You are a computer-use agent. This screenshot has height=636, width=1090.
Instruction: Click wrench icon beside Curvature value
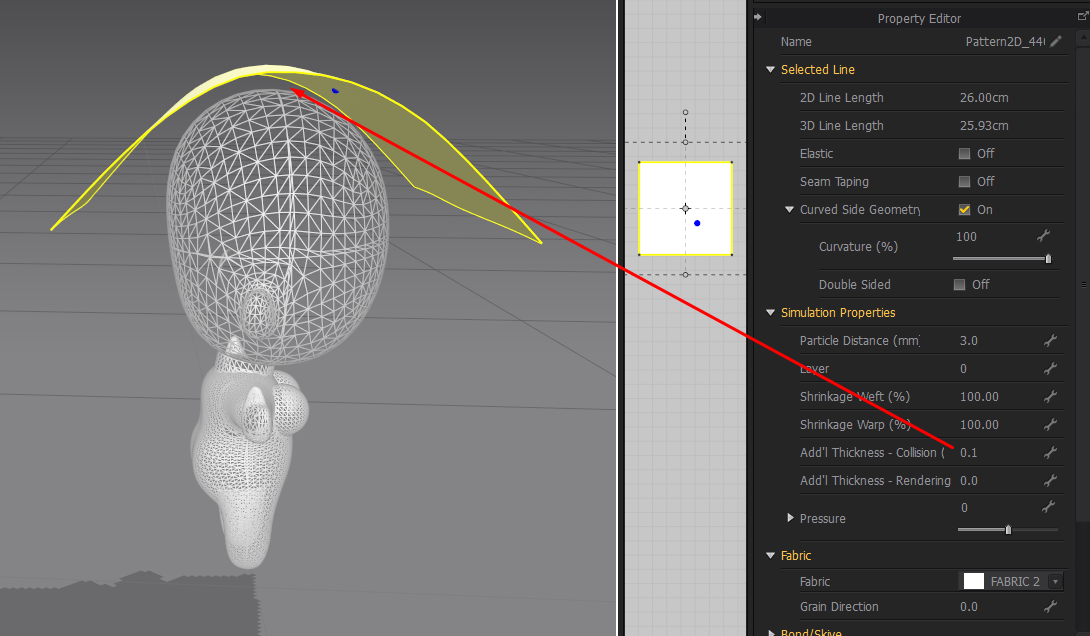click(x=1043, y=236)
